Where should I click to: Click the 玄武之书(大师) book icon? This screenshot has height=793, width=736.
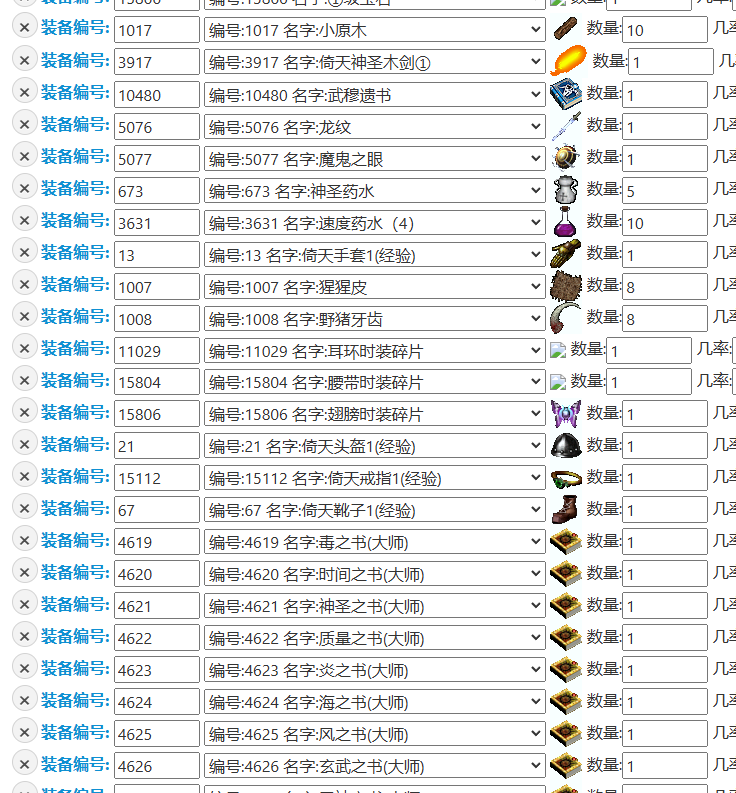566,765
